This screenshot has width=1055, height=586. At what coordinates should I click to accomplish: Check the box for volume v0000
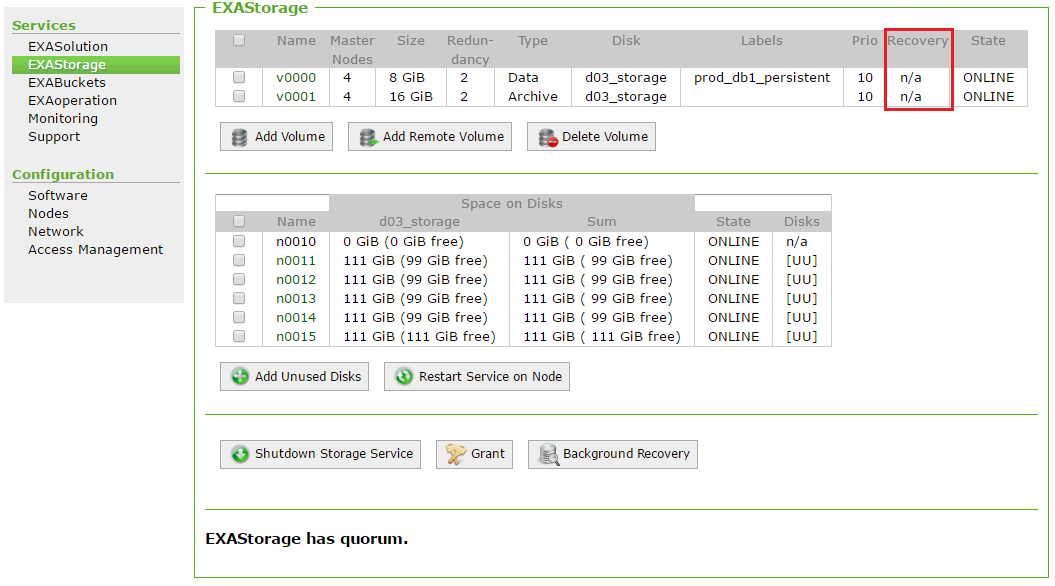pyautogui.click(x=239, y=77)
